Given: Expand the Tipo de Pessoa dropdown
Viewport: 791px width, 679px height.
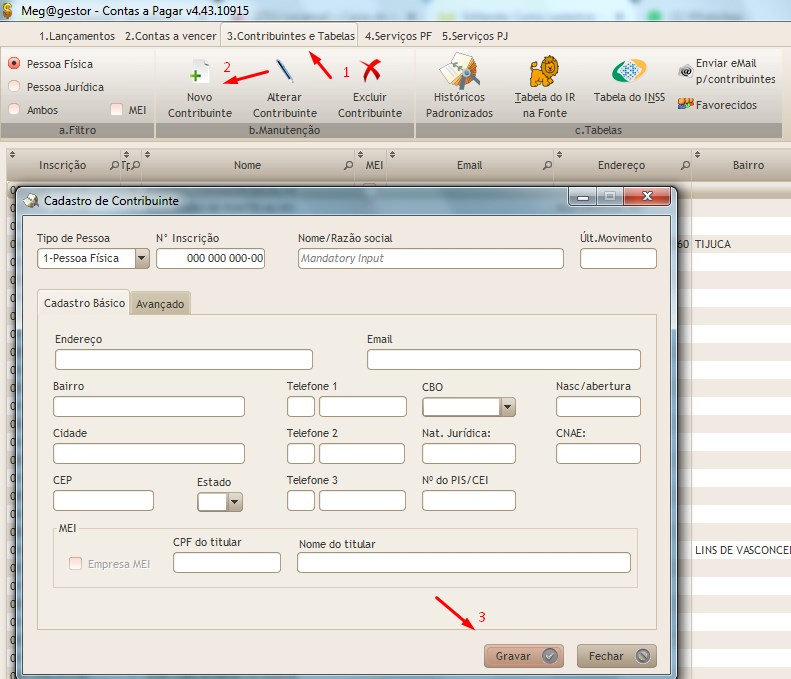Looking at the screenshot, I should (x=141, y=259).
